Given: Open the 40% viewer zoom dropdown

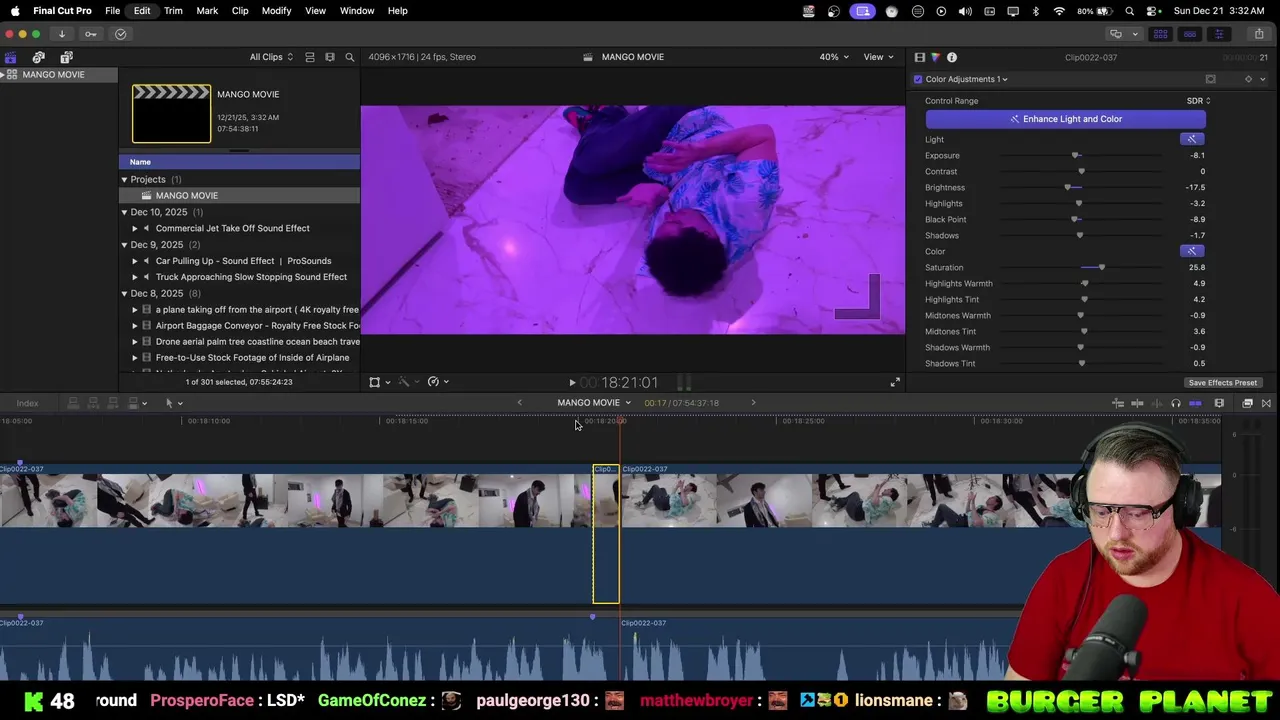Looking at the screenshot, I should (x=834, y=57).
